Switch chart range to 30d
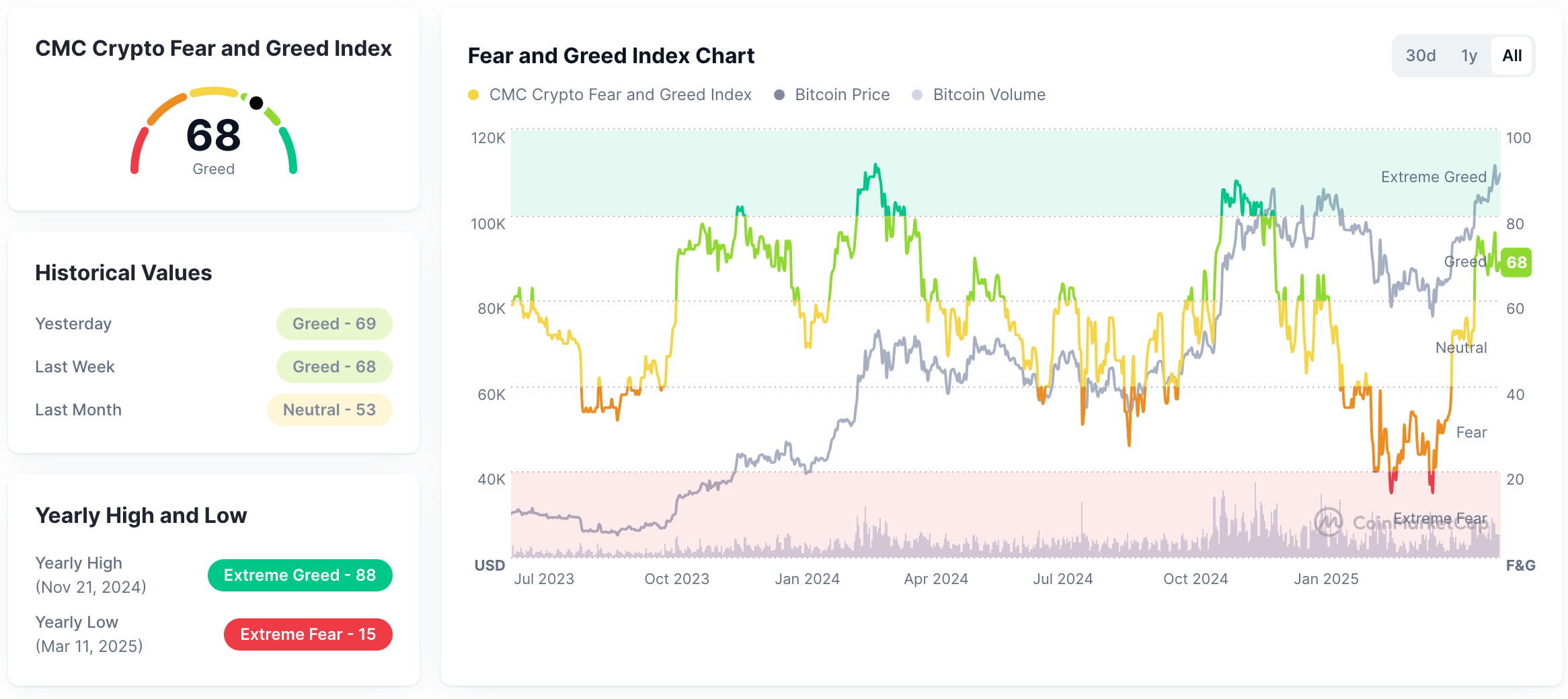 coord(1420,56)
